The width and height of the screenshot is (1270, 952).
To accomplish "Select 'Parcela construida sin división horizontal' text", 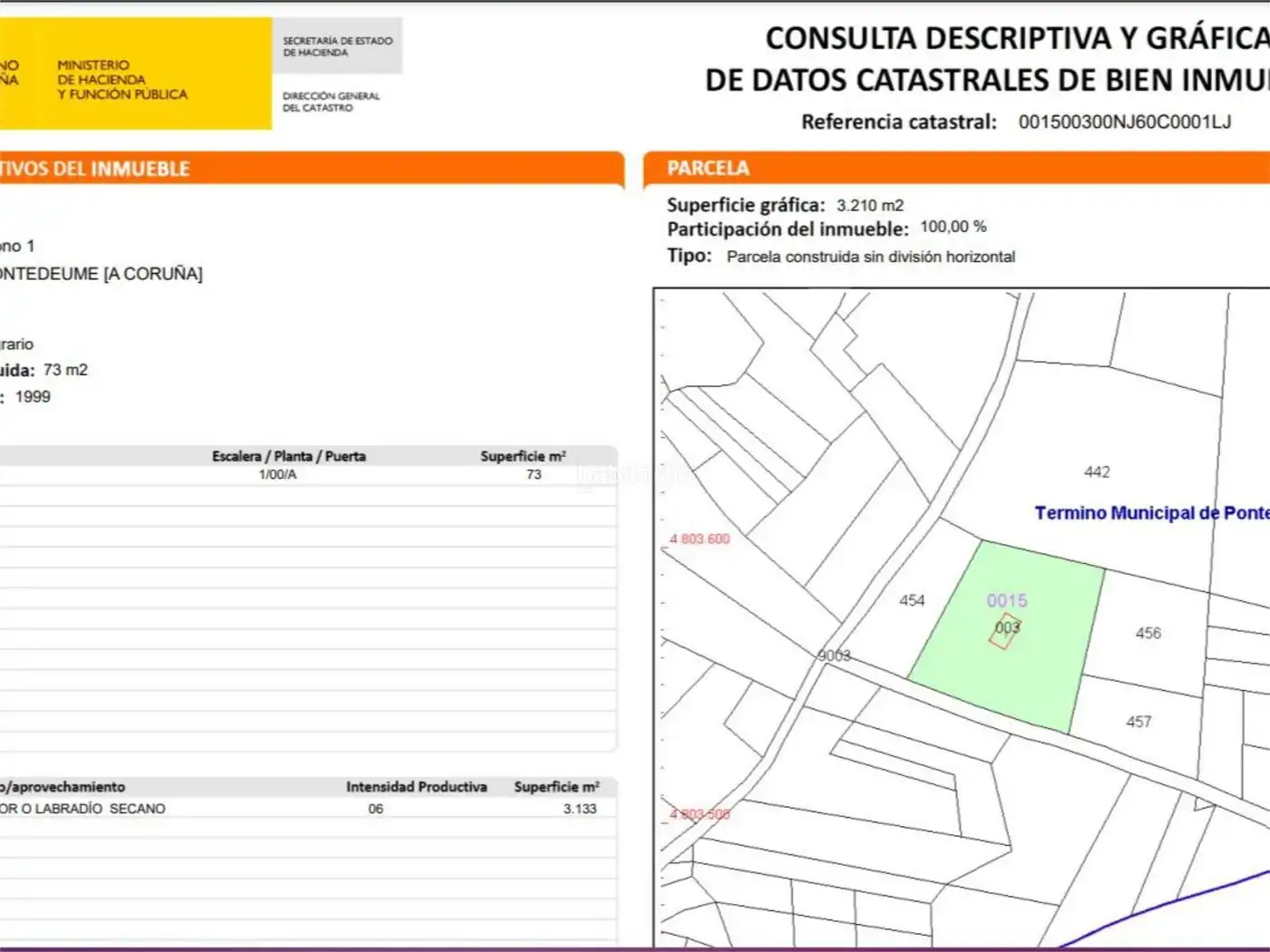I will [871, 257].
